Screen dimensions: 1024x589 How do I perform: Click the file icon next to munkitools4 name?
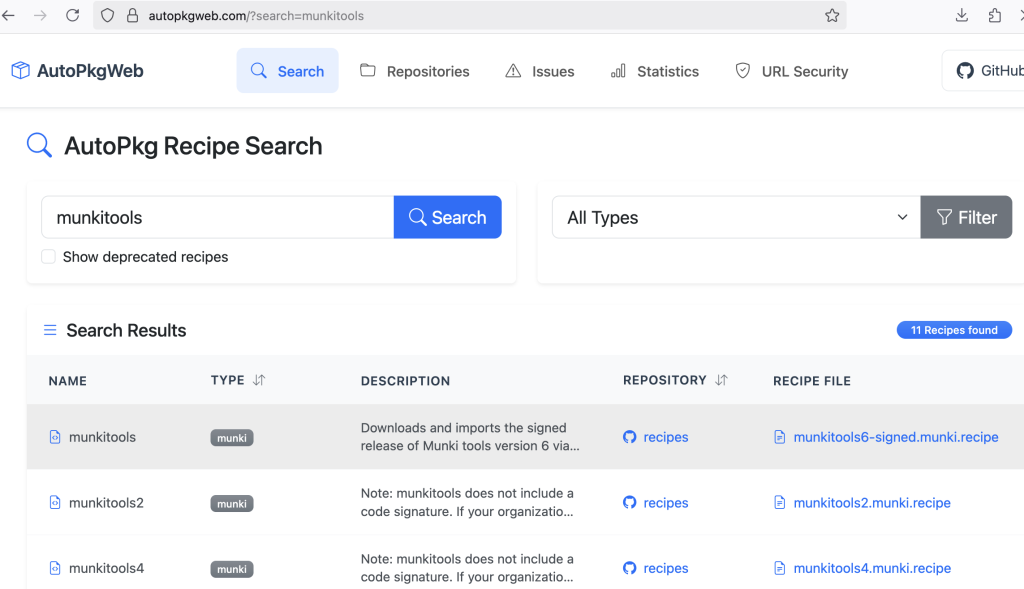pos(55,568)
